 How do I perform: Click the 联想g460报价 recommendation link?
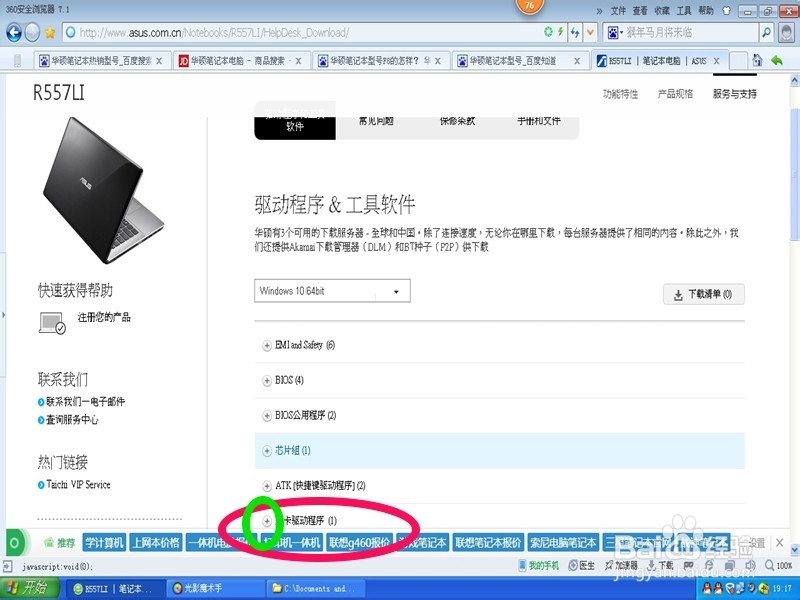click(x=359, y=542)
